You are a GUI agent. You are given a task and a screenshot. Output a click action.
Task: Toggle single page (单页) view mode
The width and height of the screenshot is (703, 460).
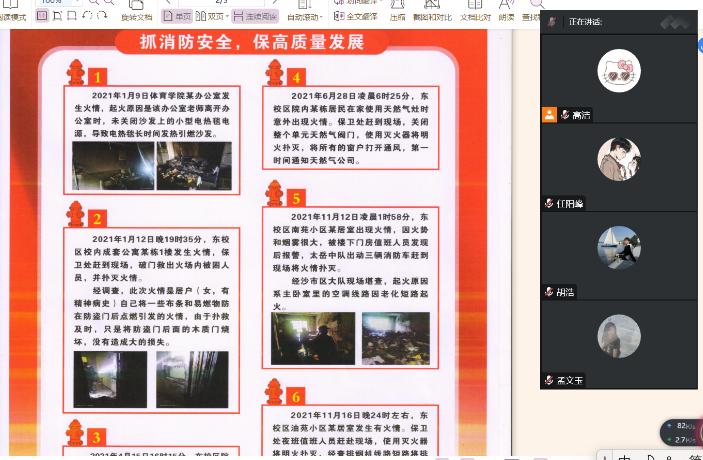pyautogui.click(x=177, y=16)
